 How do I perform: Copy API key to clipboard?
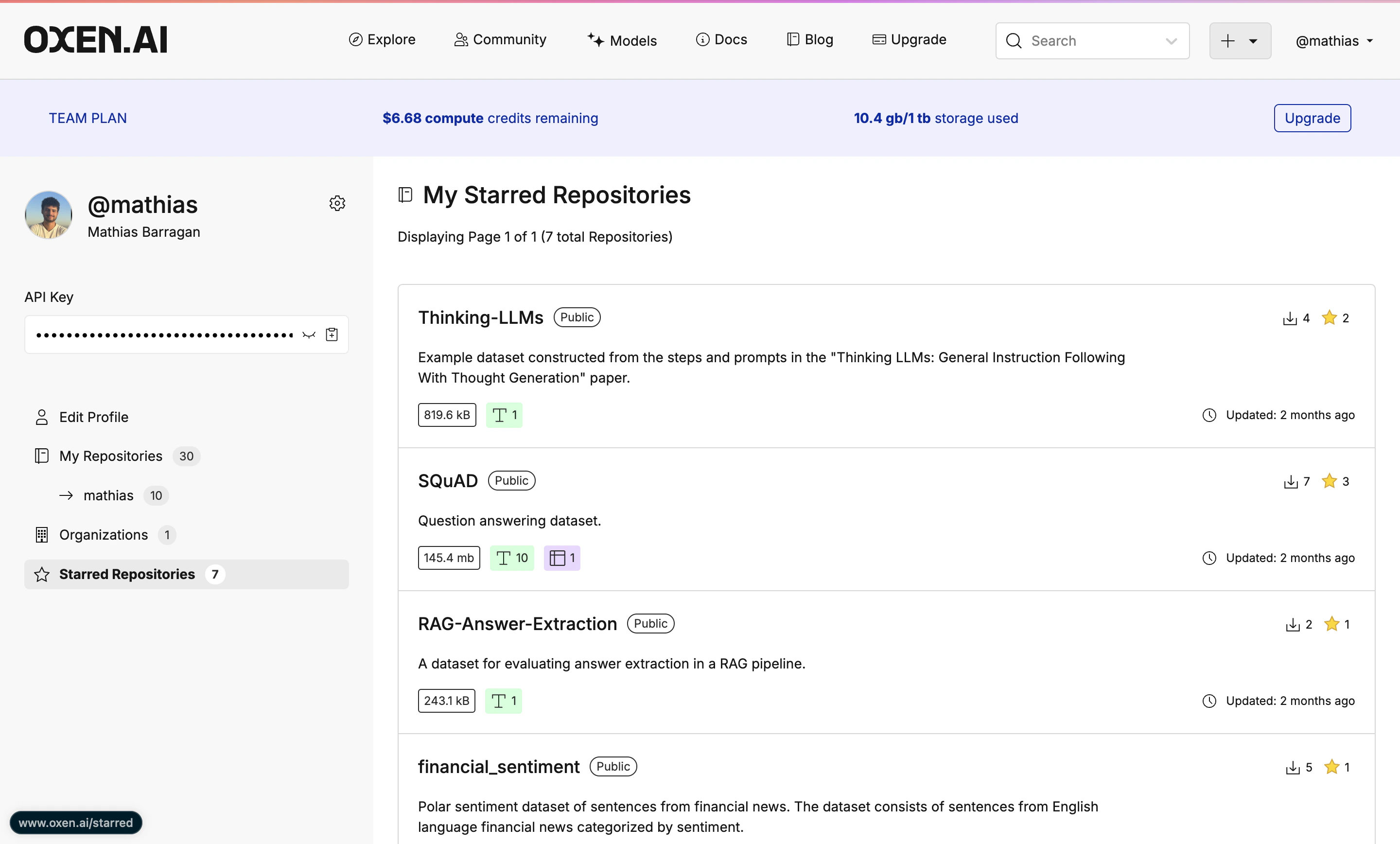click(332, 335)
